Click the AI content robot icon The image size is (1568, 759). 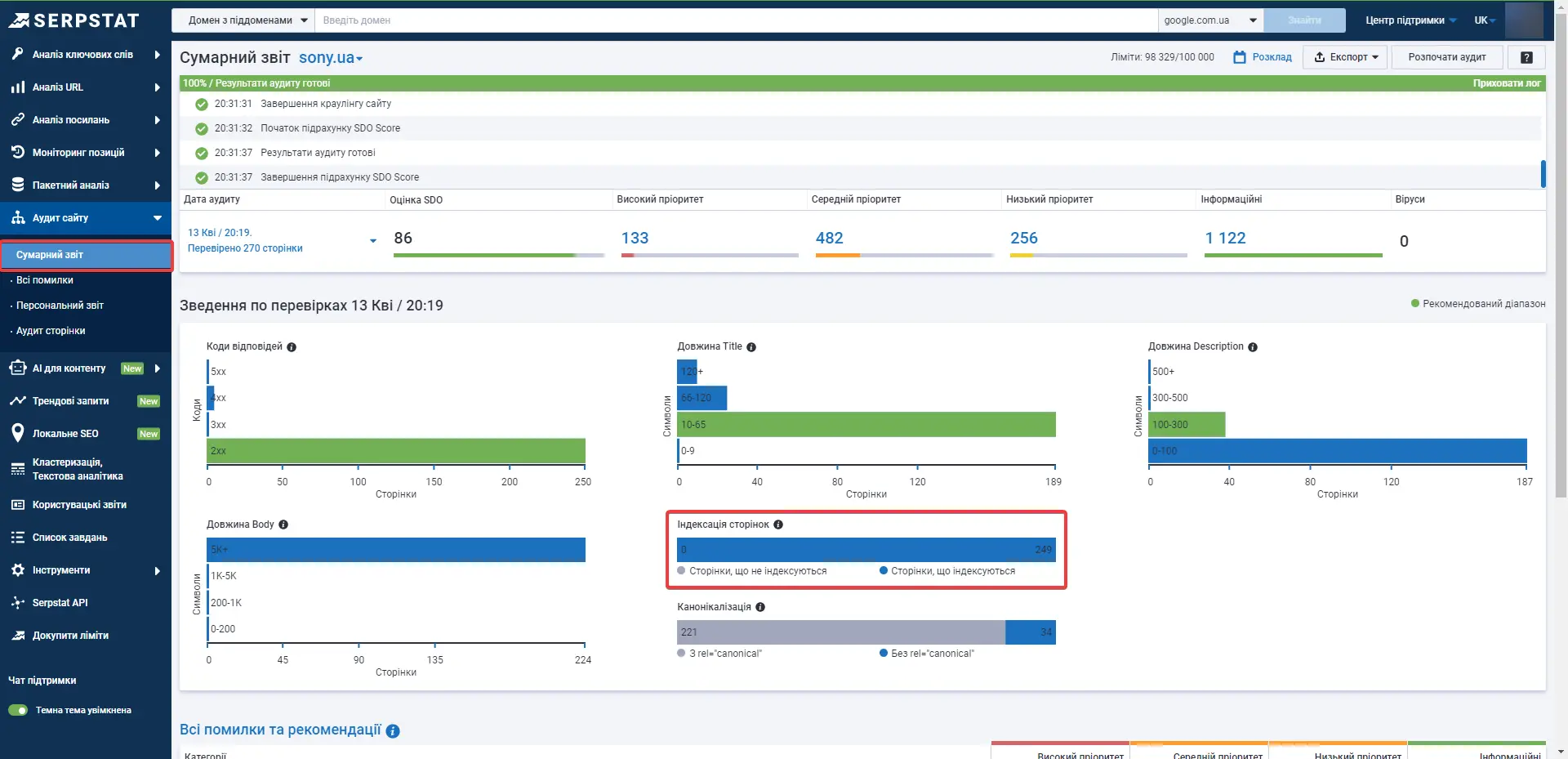pyautogui.click(x=17, y=368)
